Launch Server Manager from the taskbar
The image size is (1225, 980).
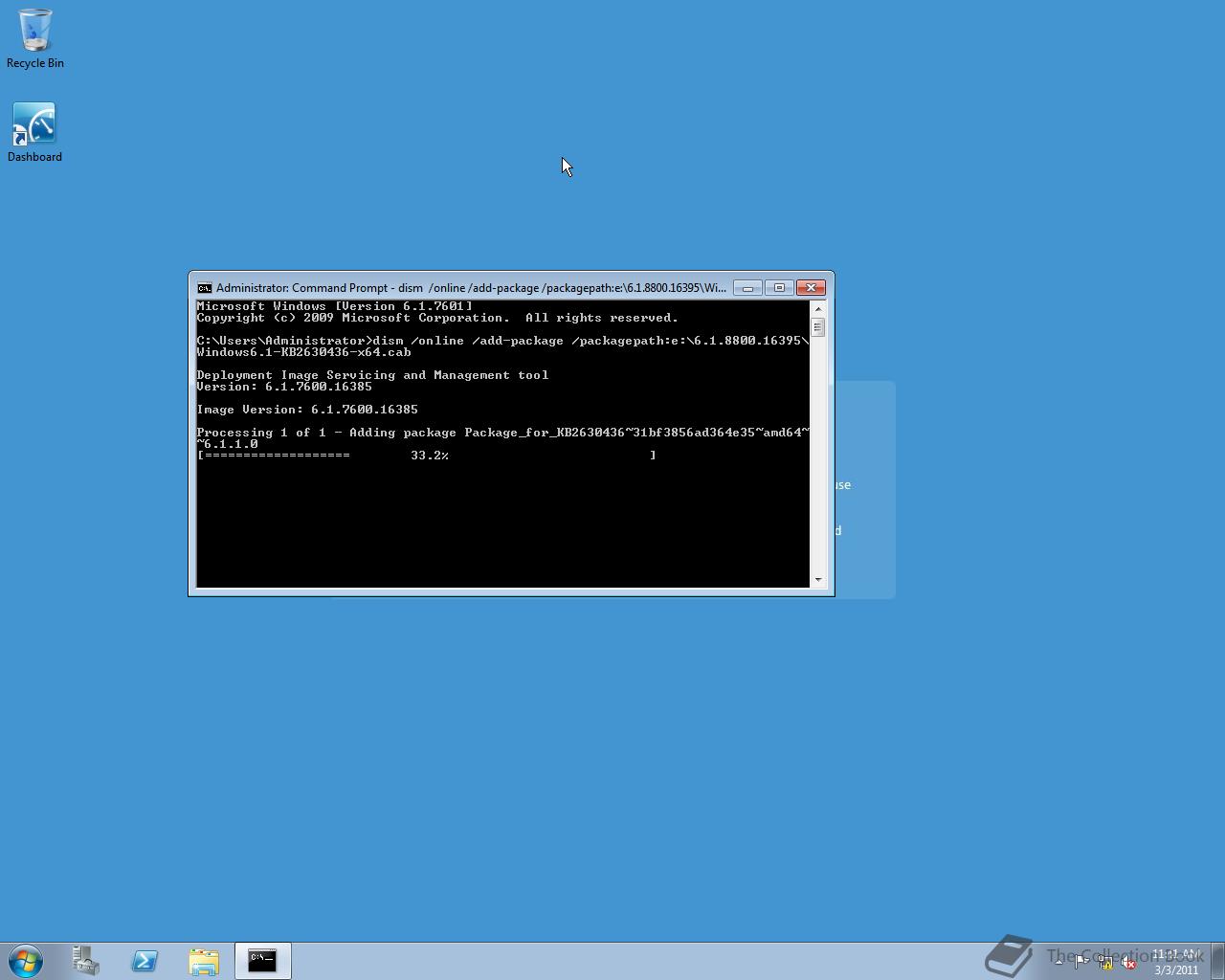click(85, 960)
